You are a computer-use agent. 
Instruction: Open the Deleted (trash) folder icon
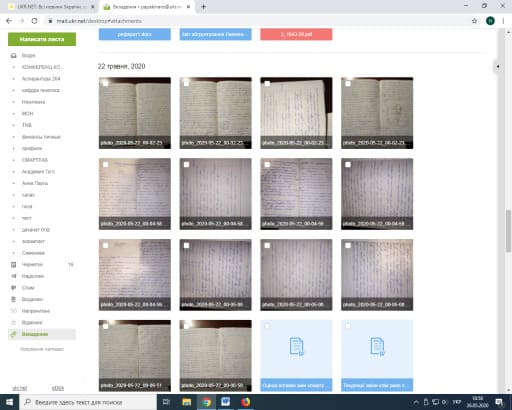(x=14, y=299)
